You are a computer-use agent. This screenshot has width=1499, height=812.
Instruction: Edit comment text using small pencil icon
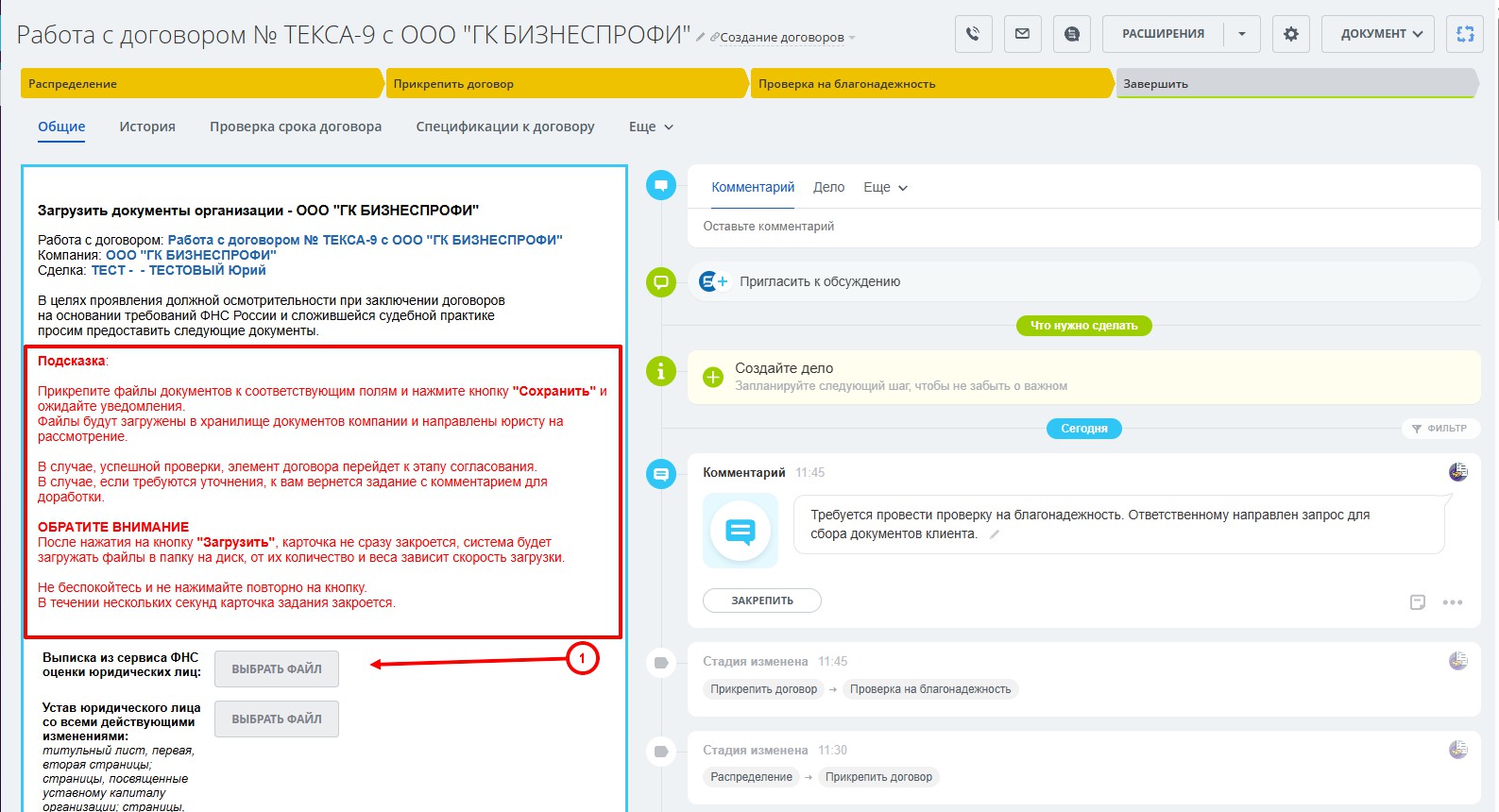[x=994, y=534]
